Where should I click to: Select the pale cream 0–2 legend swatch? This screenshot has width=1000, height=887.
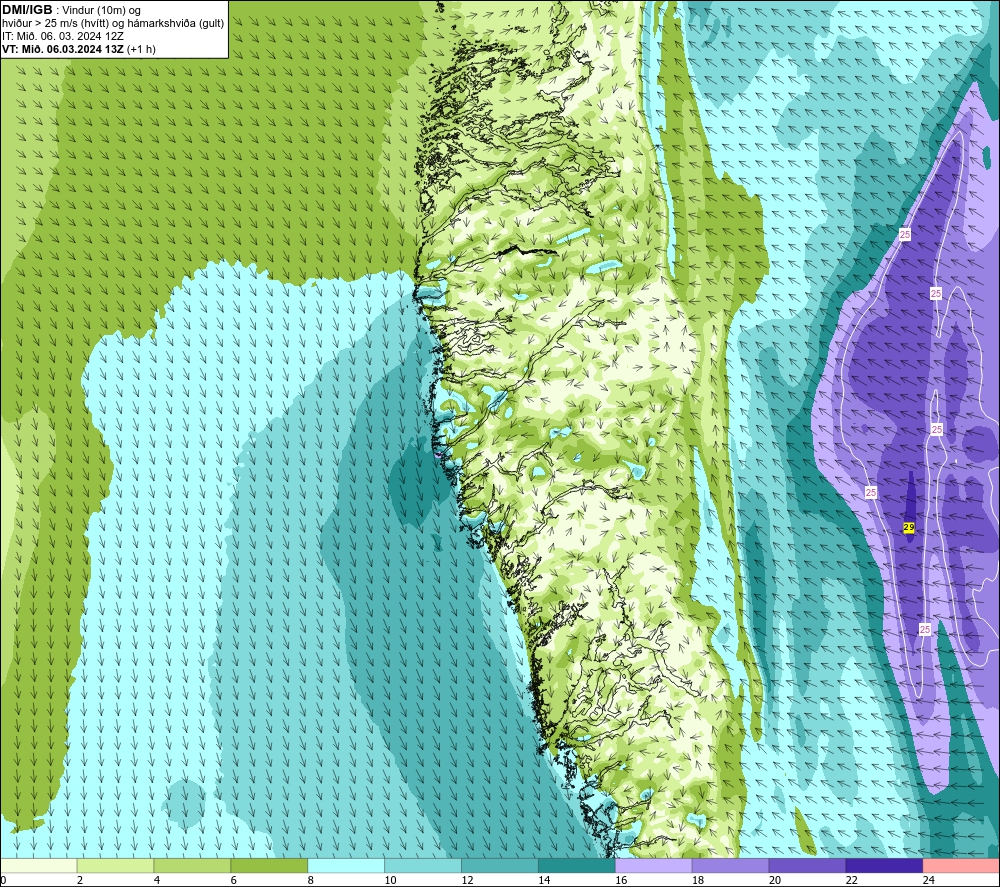point(38,865)
